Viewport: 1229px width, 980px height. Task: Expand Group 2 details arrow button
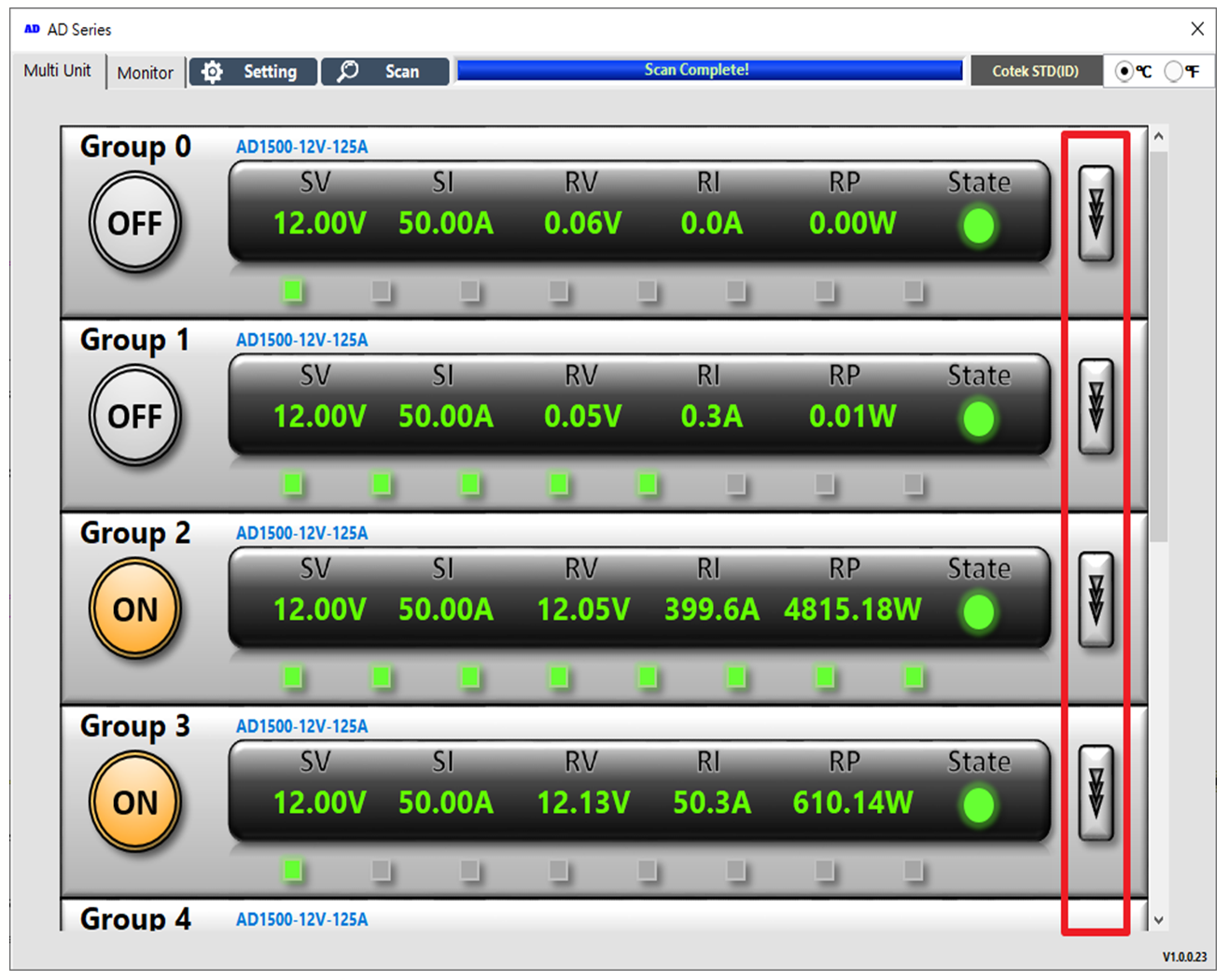1096,600
